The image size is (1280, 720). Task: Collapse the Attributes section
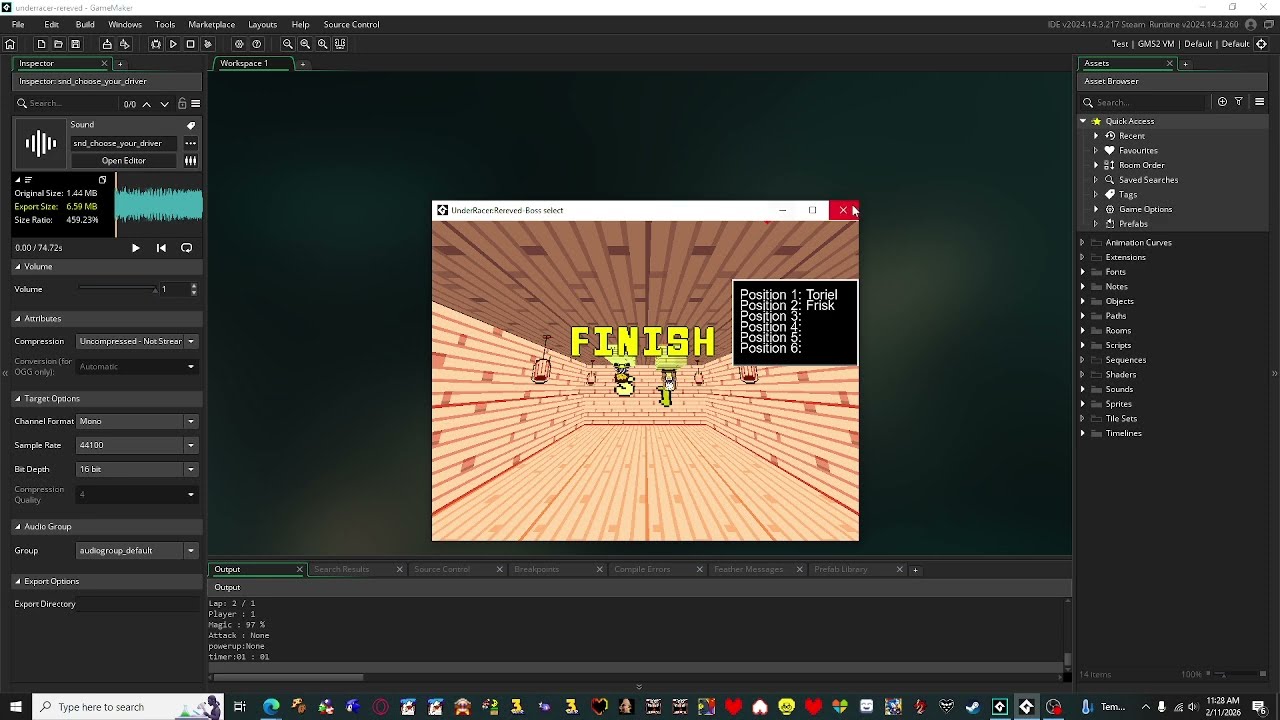[x=17, y=319]
